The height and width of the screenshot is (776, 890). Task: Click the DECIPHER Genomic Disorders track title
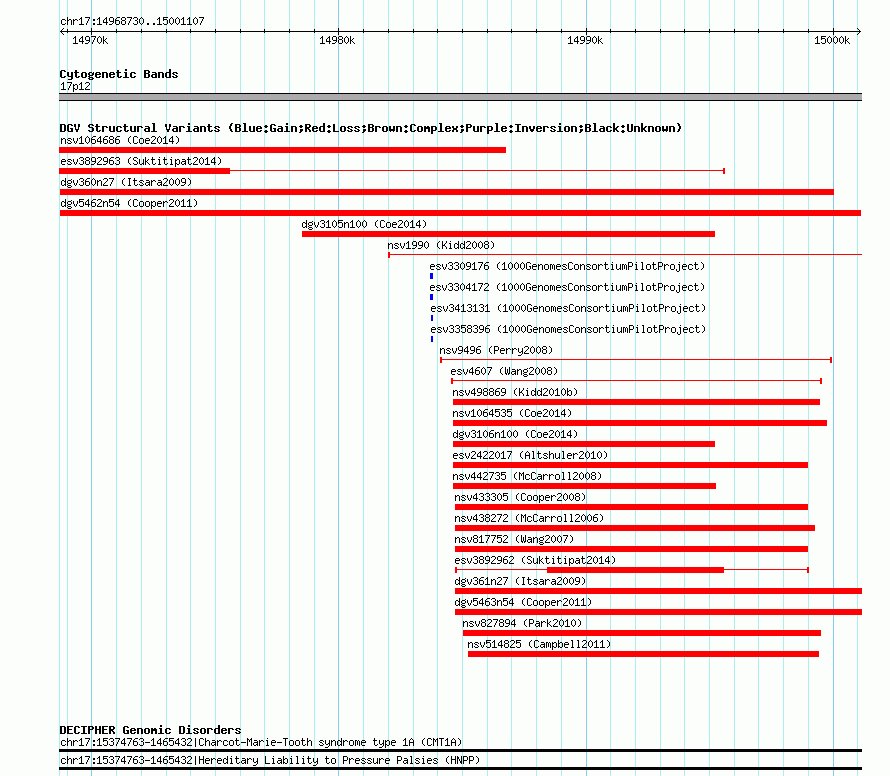[150, 730]
